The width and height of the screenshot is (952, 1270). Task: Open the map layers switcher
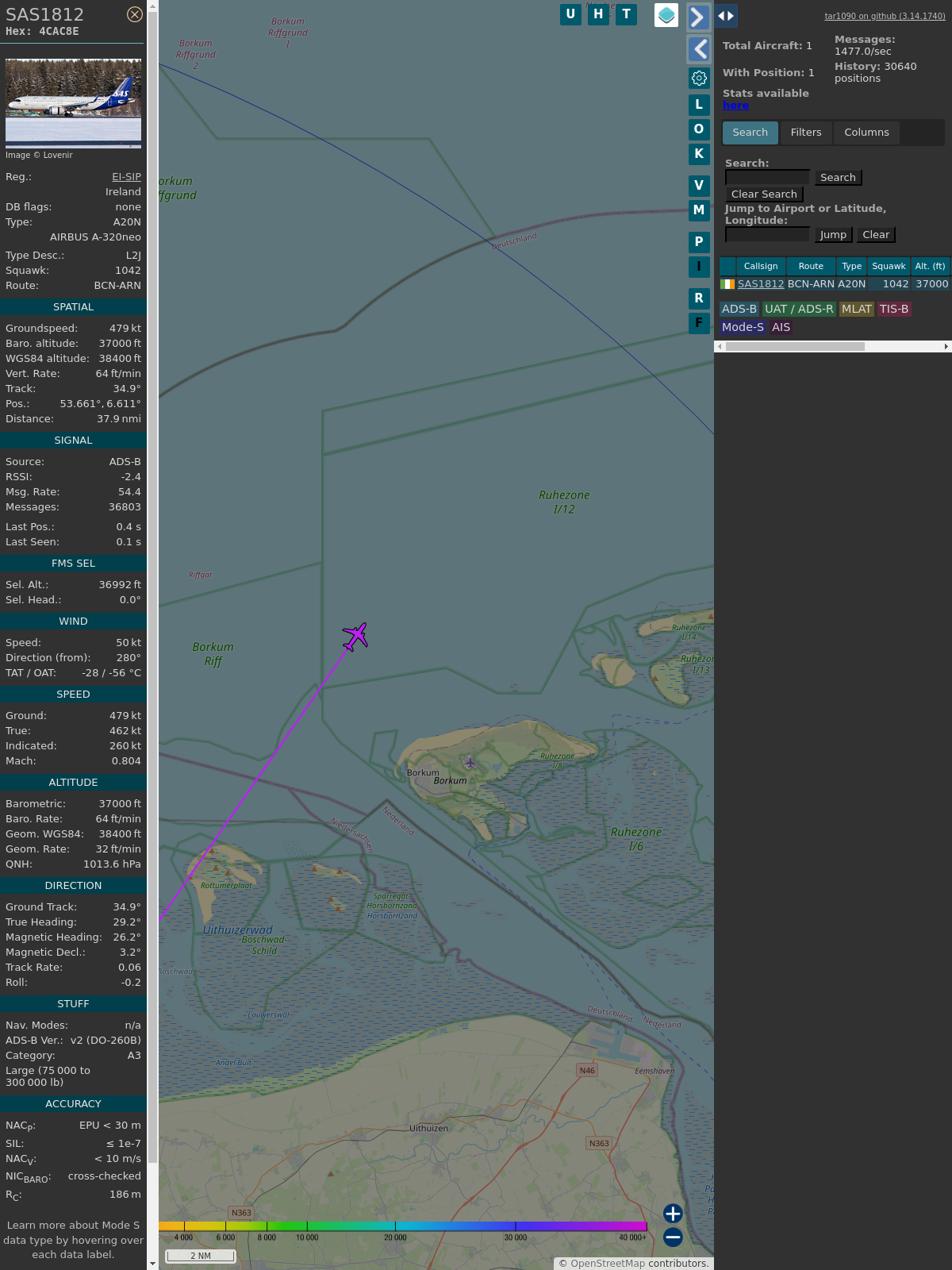click(x=666, y=15)
